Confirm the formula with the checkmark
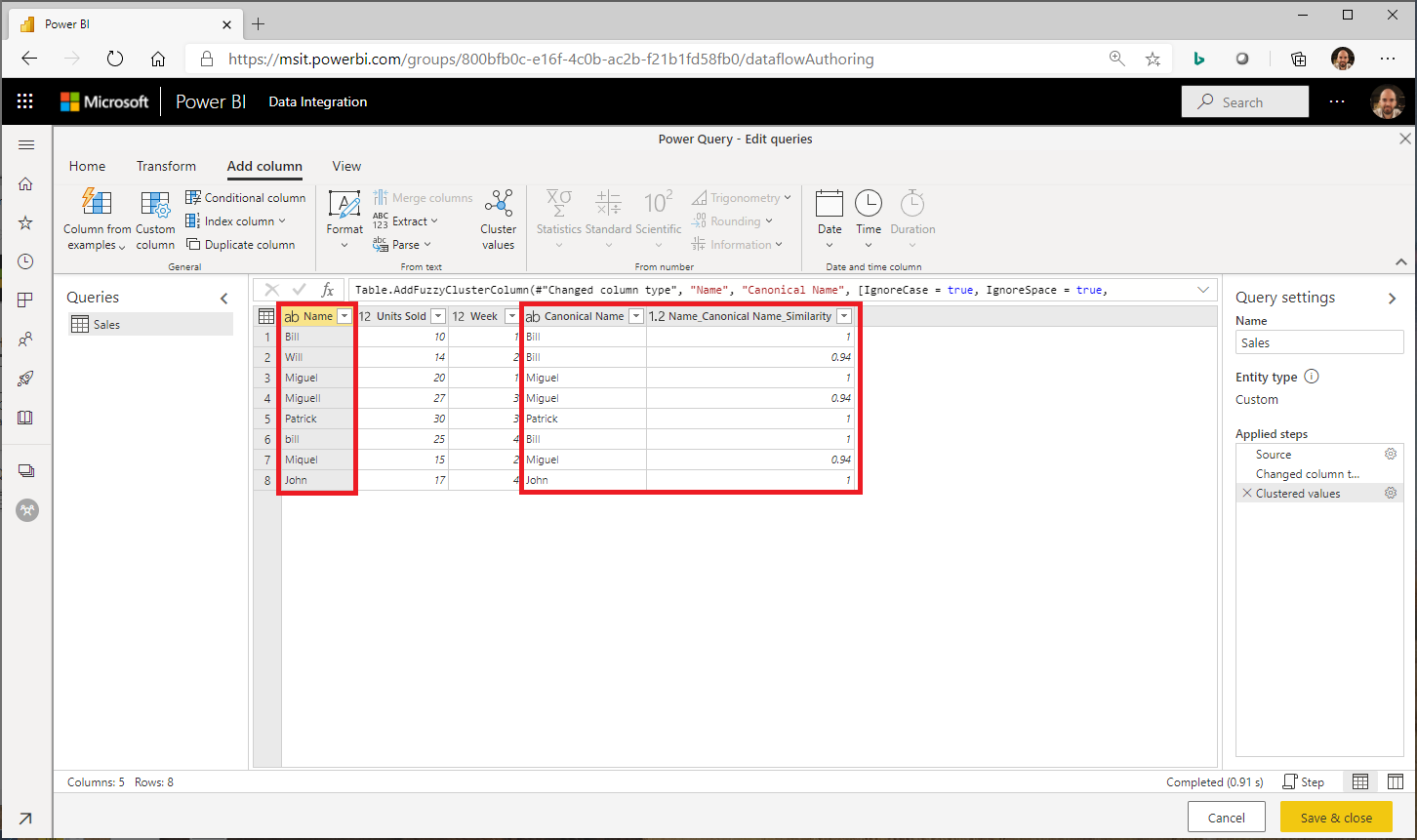Image resolution: width=1417 pixels, height=840 pixels. pyautogui.click(x=300, y=290)
